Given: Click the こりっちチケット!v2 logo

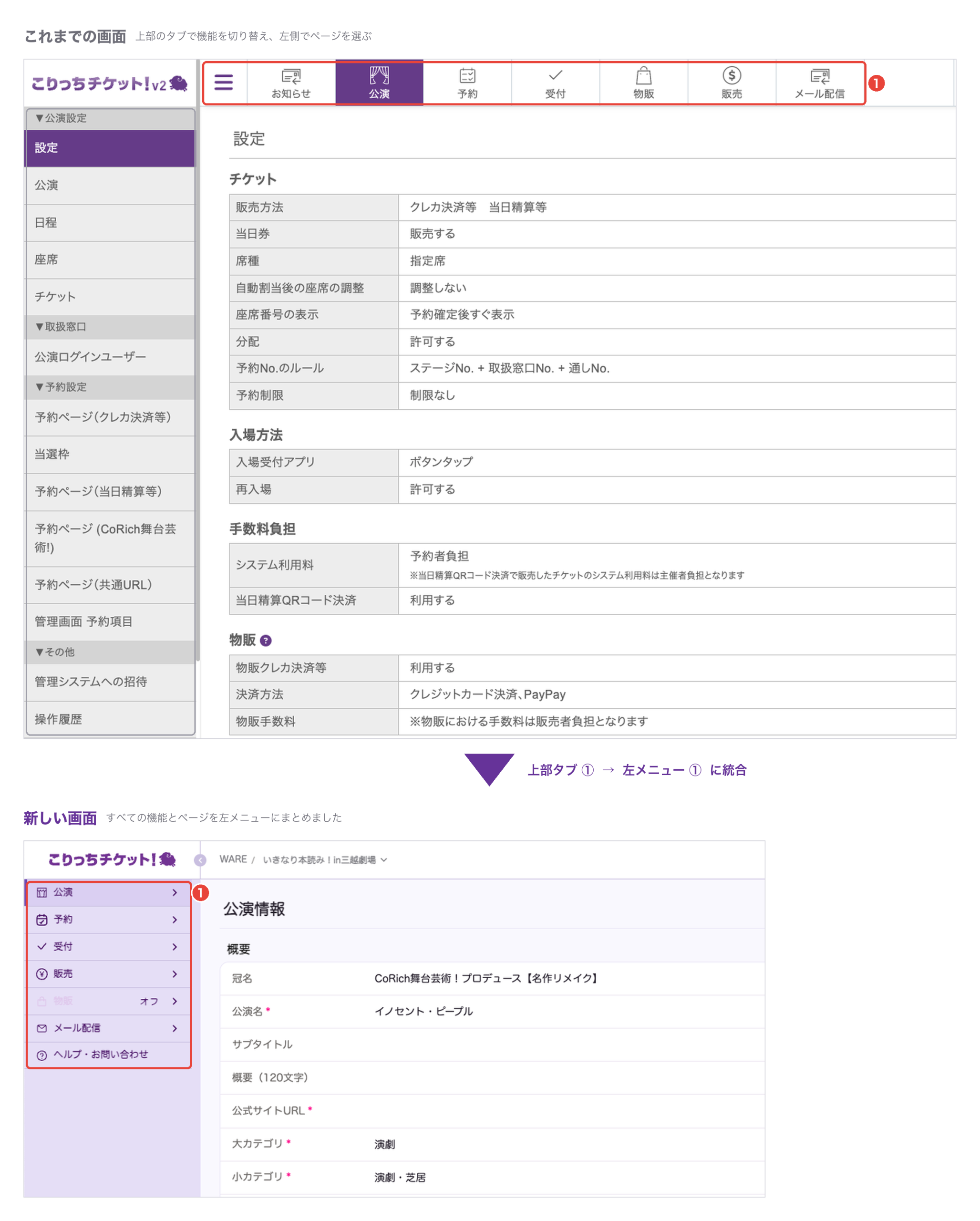Looking at the screenshot, I should click(109, 83).
